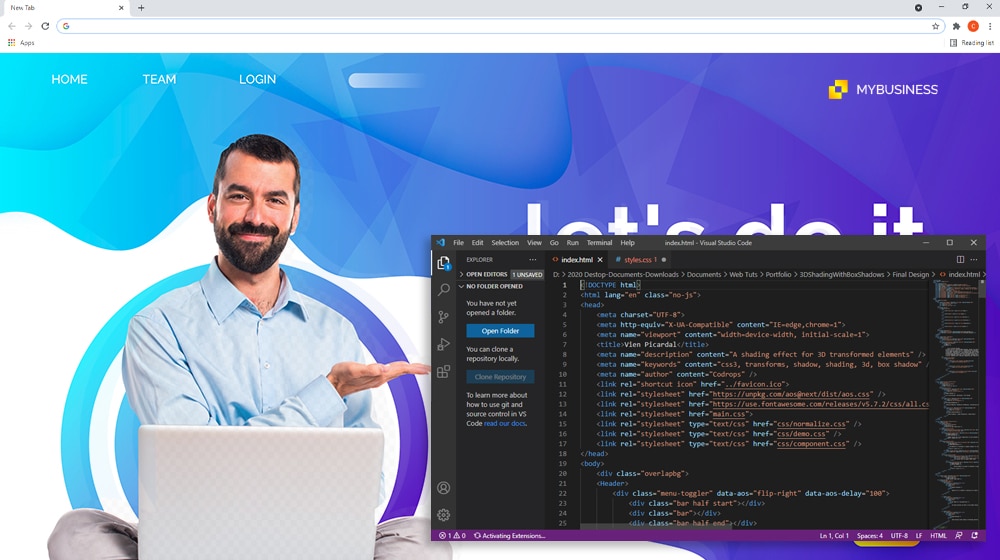Click the '1 UNSAVED' badge in Open Editors
This screenshot has height=560, width=1000.
coord(527,274)
